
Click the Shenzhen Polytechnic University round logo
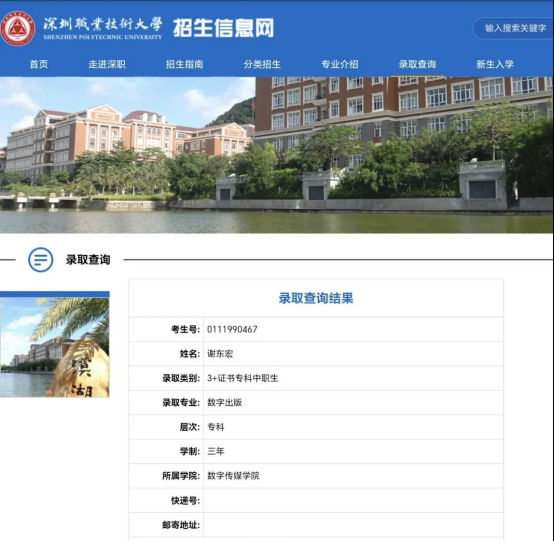click(18, 28)
